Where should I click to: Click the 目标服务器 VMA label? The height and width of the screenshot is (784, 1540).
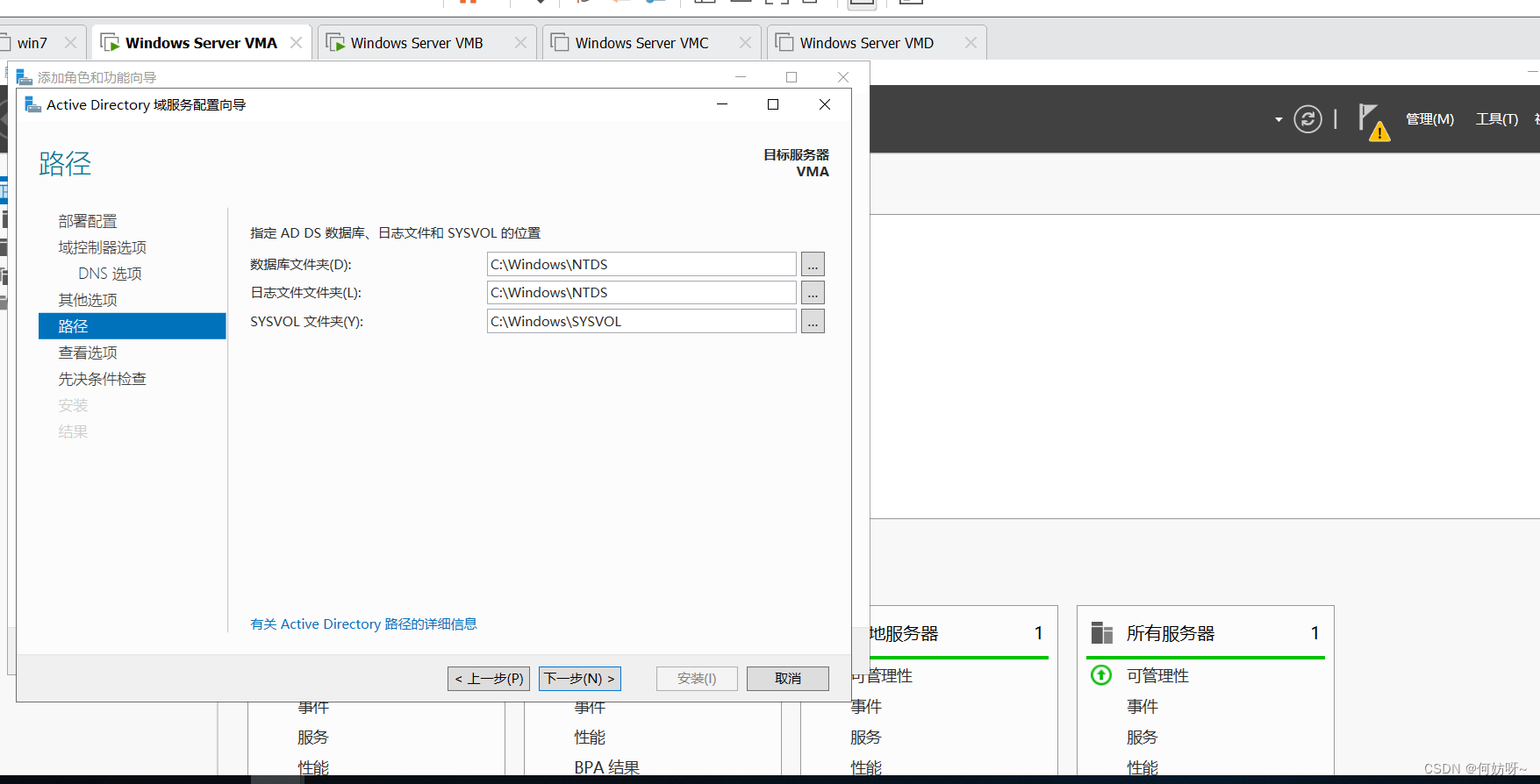pos(796,163)
